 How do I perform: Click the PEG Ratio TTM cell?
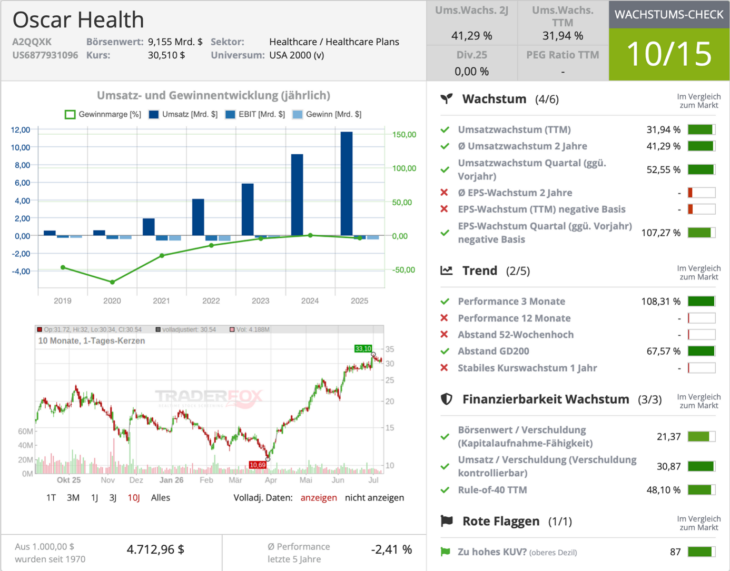tap(562, 63)
